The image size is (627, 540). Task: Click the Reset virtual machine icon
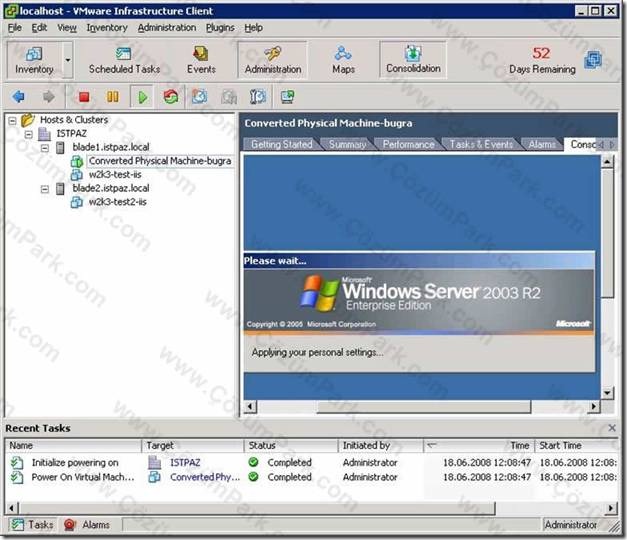point(171,97)
